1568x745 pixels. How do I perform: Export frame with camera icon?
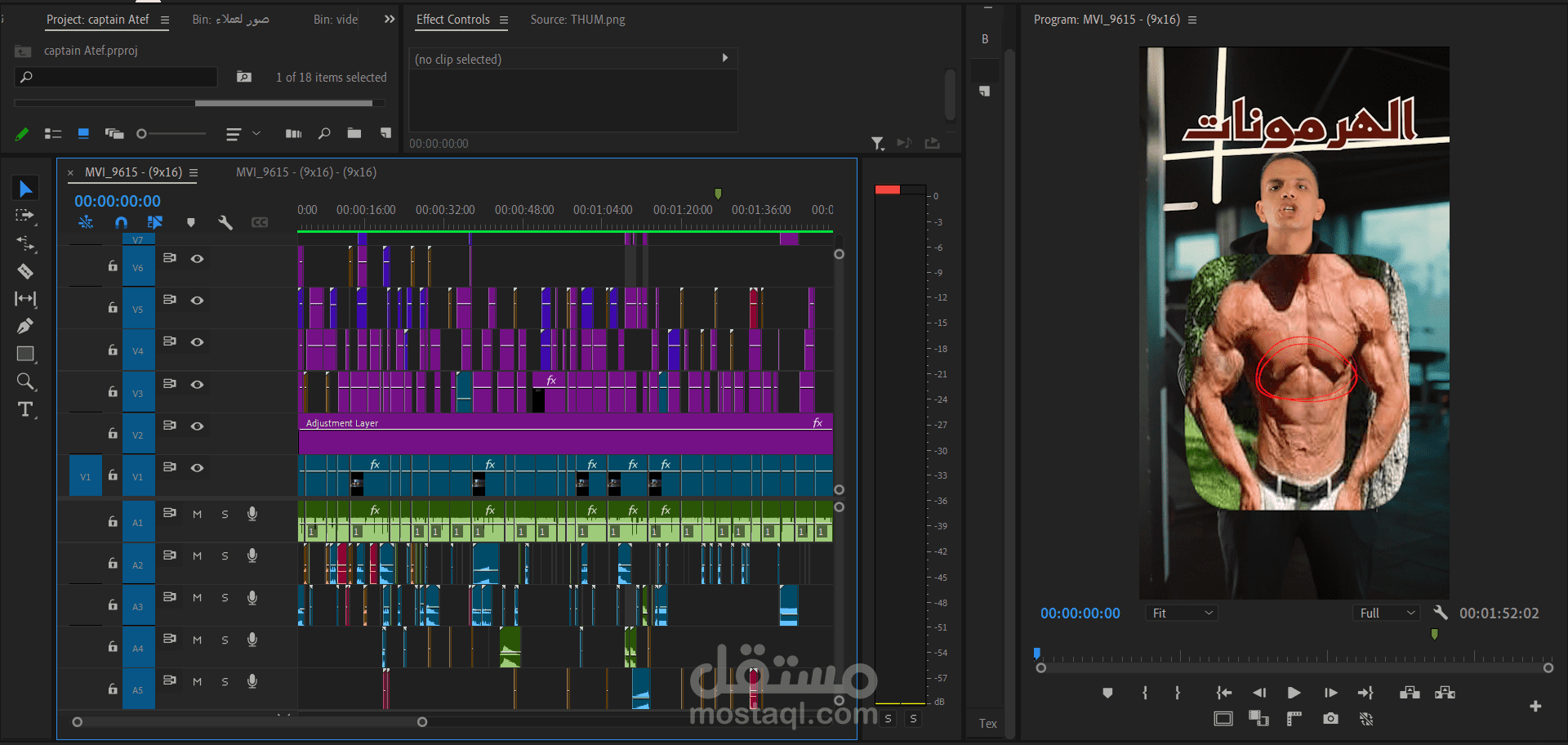(x=1330, y=719)
